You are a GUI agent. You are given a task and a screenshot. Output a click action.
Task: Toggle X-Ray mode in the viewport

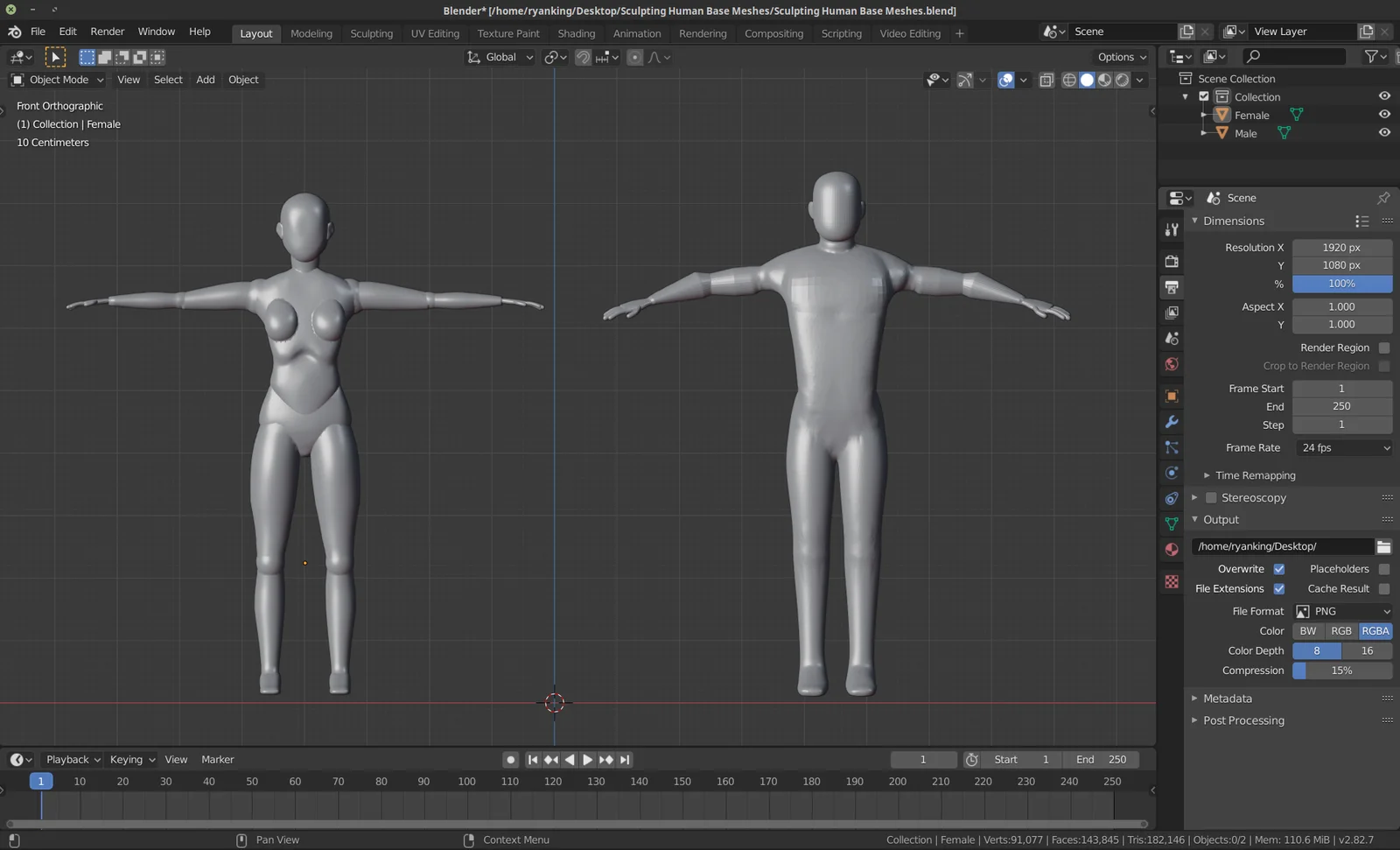(x=1046, y=80)
